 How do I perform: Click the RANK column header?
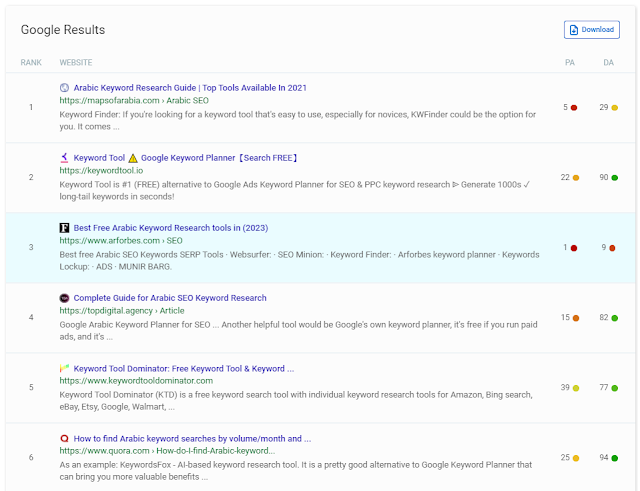[x=31, y=62]
